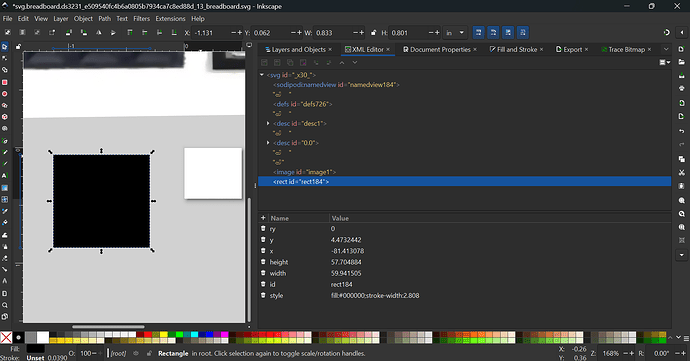Switch to the Fill and Stroke tab
Screen dimensions: 690x361
point(513,49)
